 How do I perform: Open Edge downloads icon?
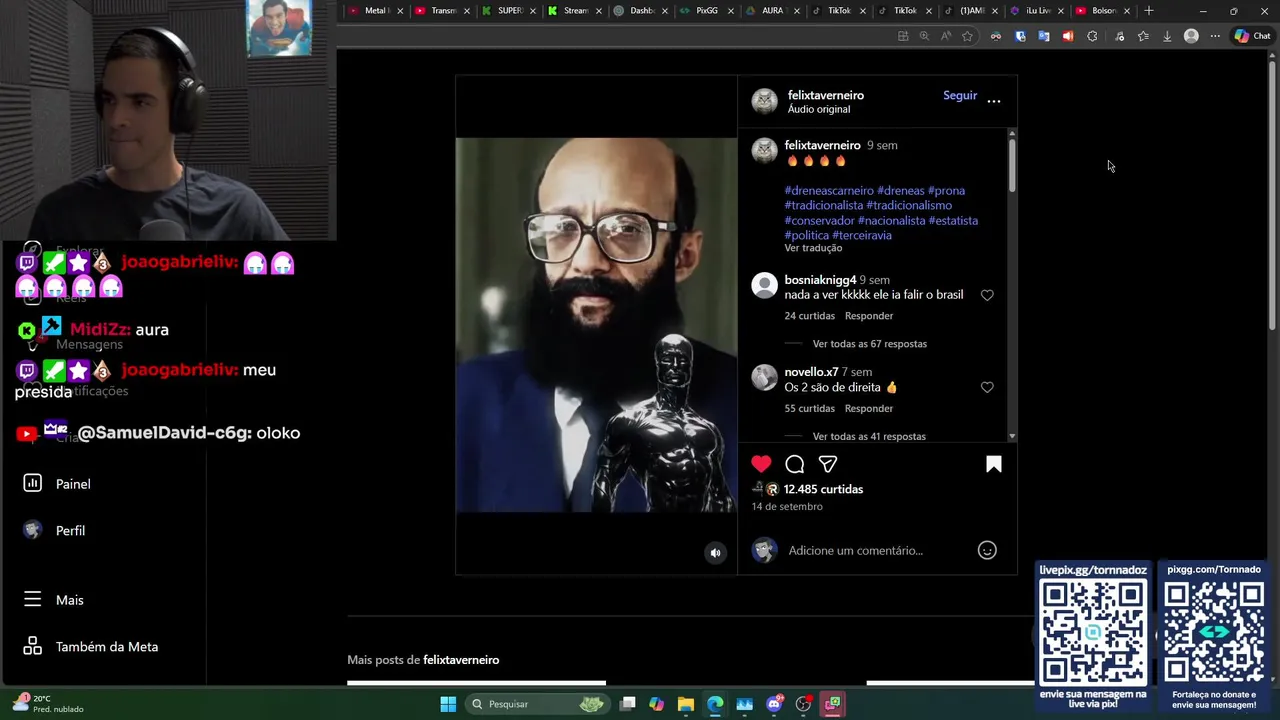tap(1167, 36)
